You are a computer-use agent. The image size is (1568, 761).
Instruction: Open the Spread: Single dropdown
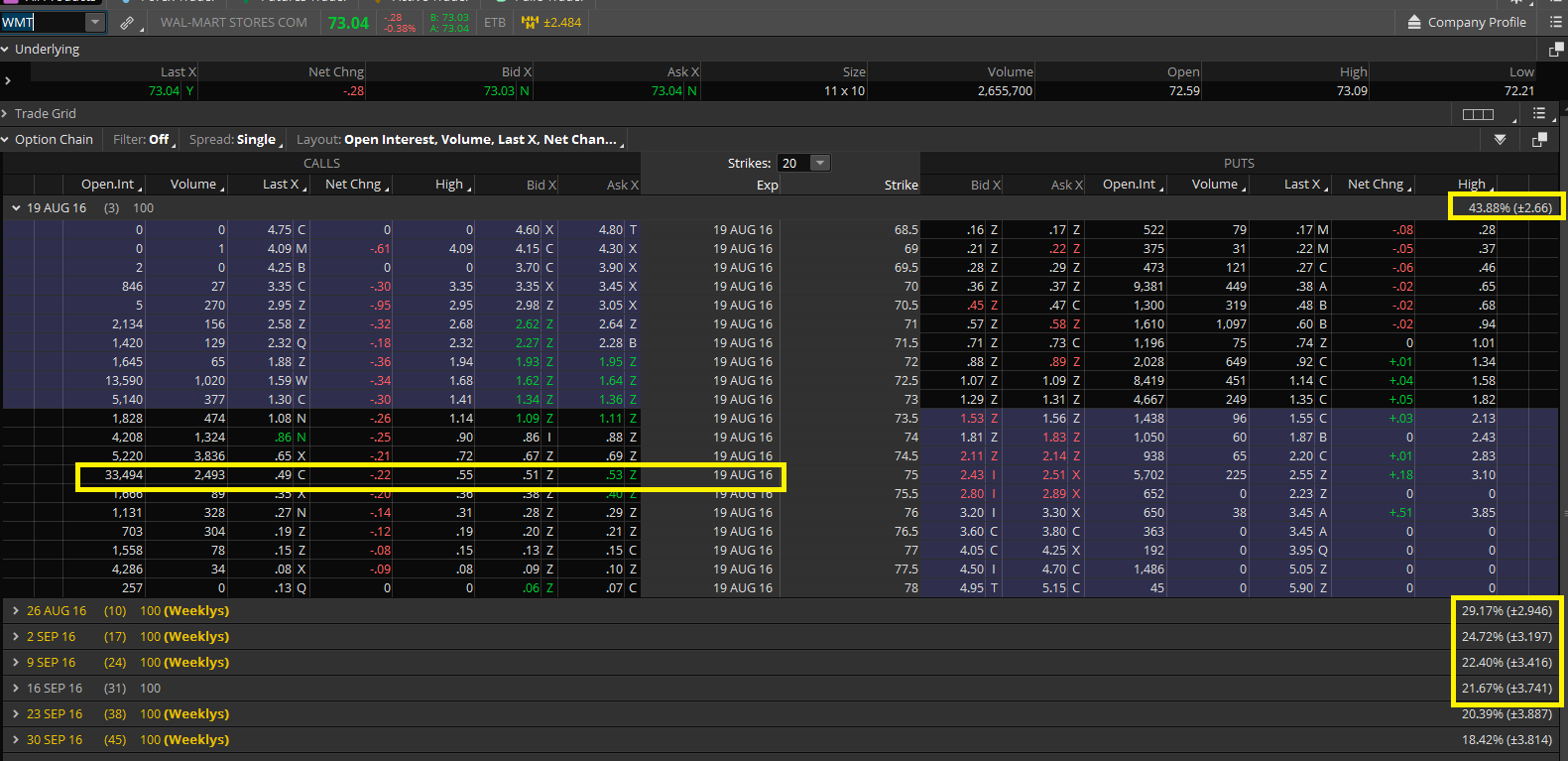[234, 140]
